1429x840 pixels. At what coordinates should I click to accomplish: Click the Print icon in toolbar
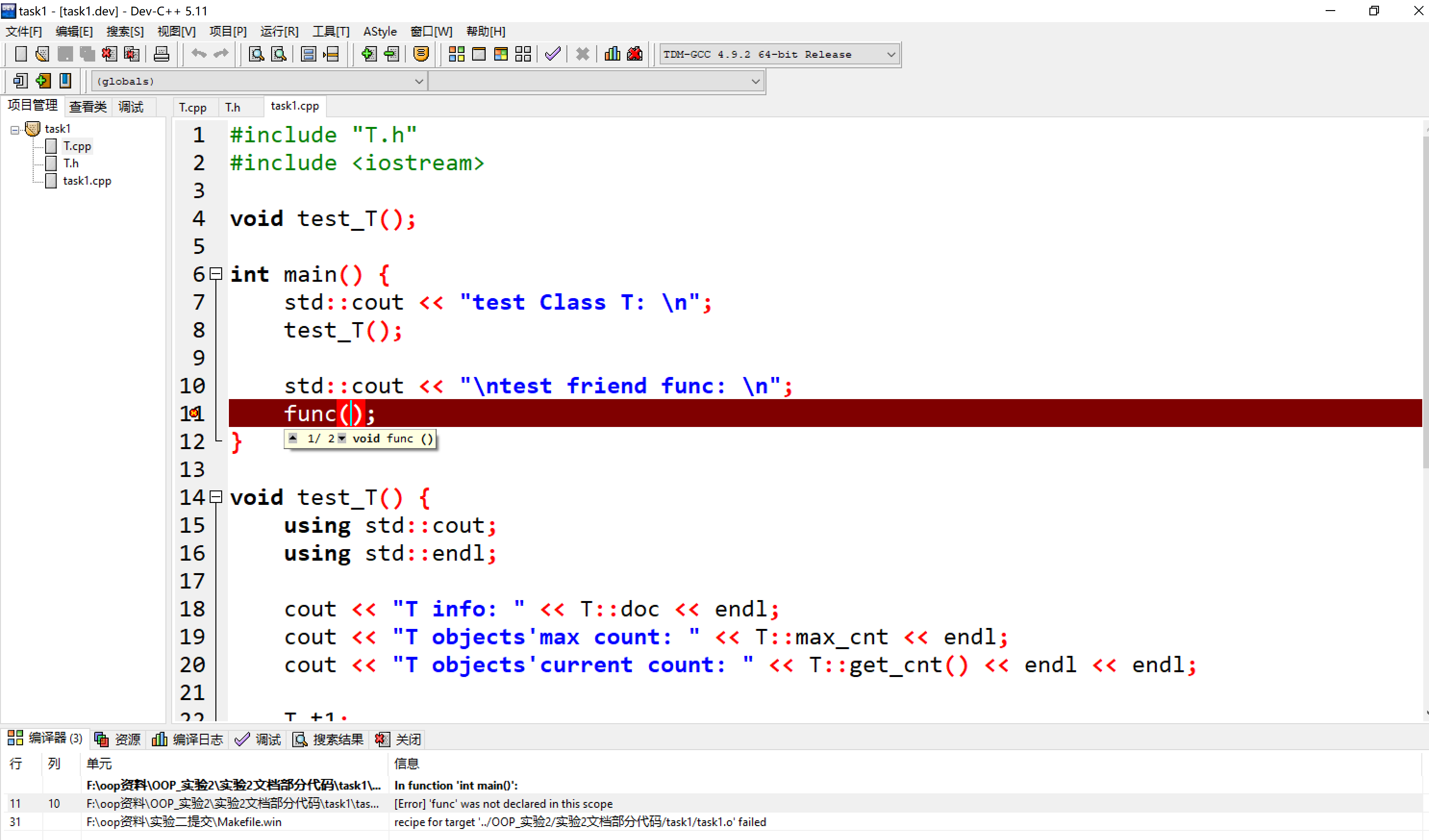coord(161,54)
